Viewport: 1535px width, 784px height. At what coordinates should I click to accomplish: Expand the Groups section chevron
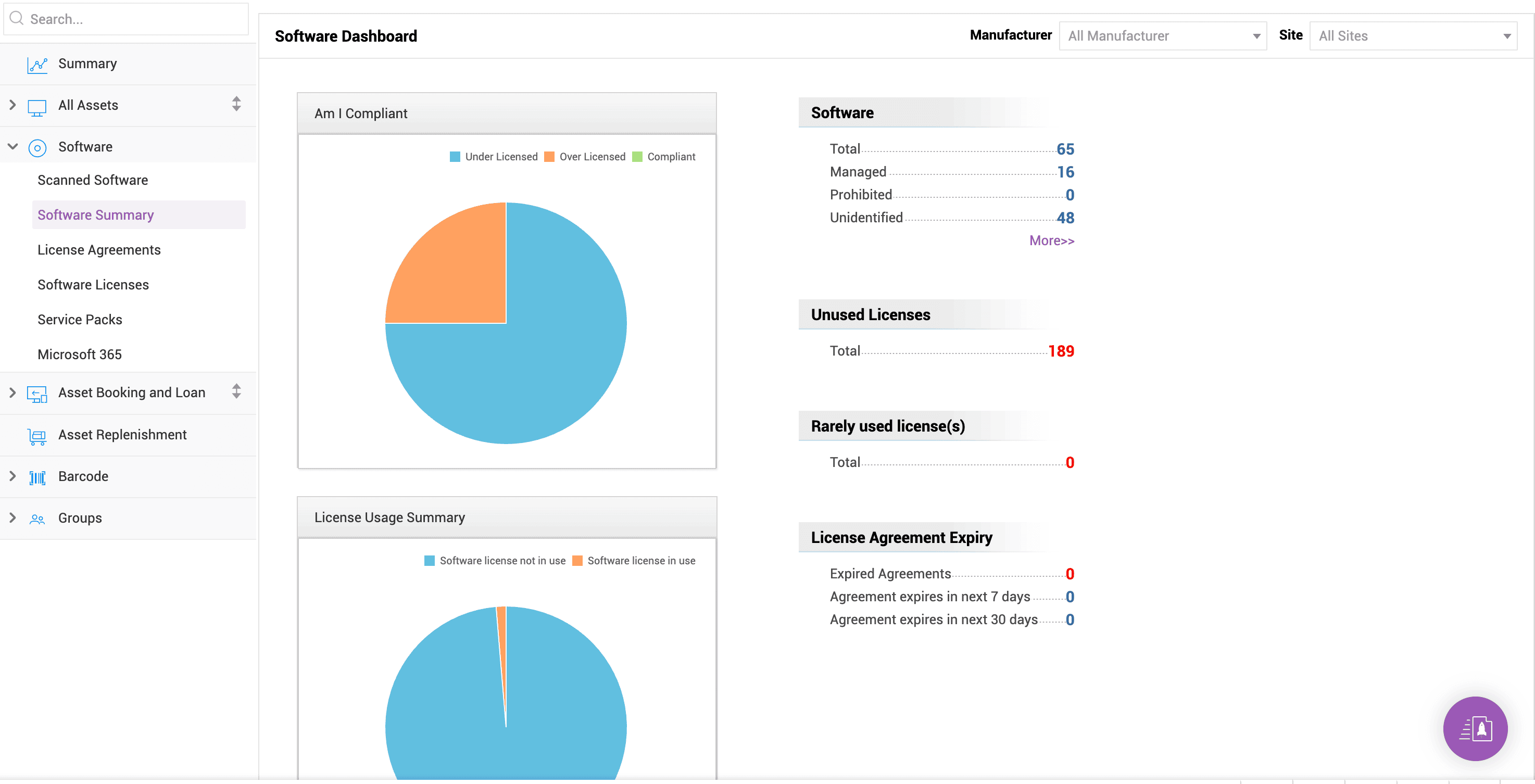click(x=12, y=517)
